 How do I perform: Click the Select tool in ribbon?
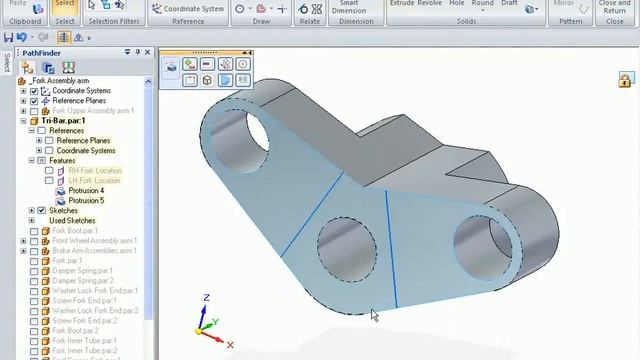[x=65, y=7]
